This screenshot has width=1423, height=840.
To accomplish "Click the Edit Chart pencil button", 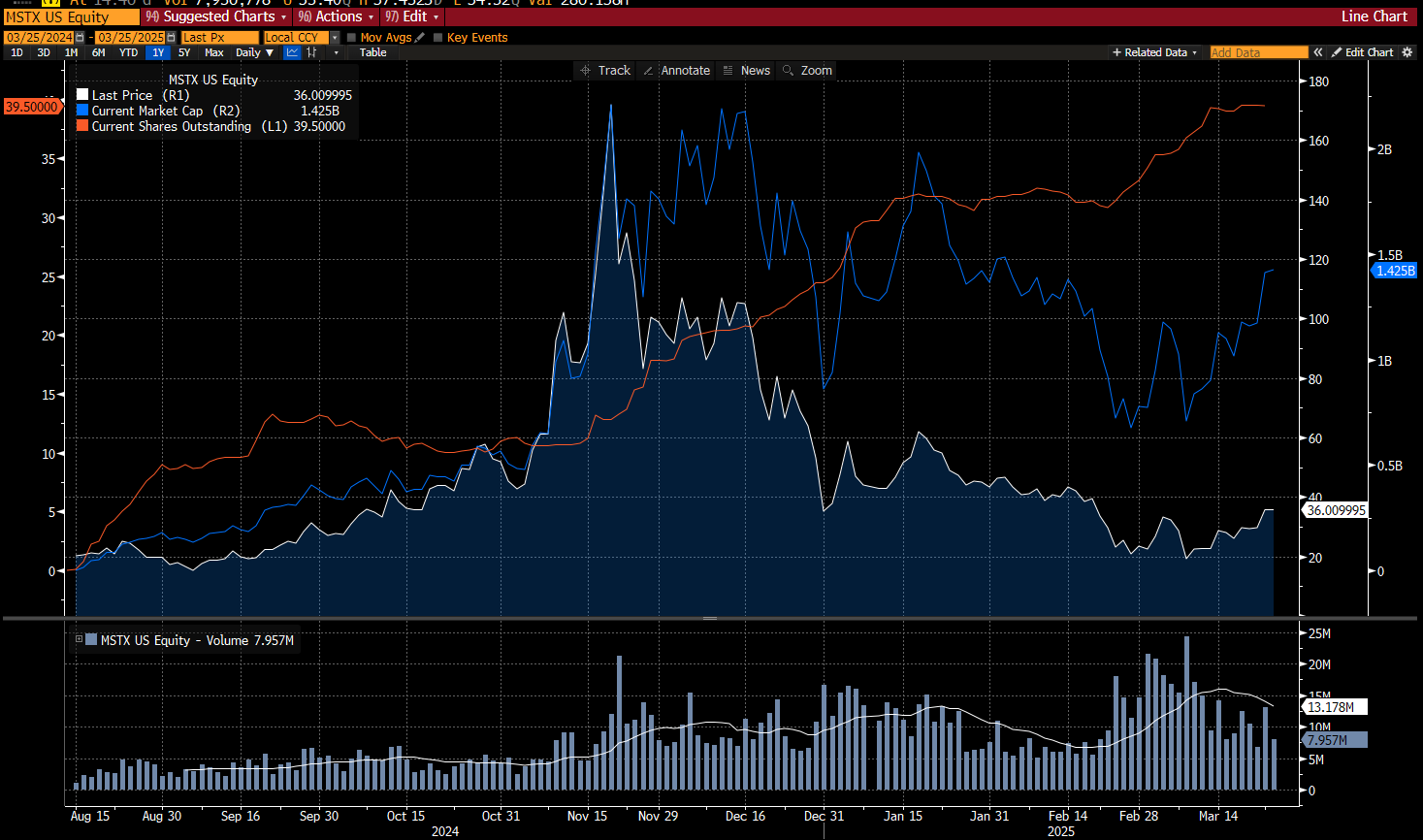I will (x=1362, y=52).
